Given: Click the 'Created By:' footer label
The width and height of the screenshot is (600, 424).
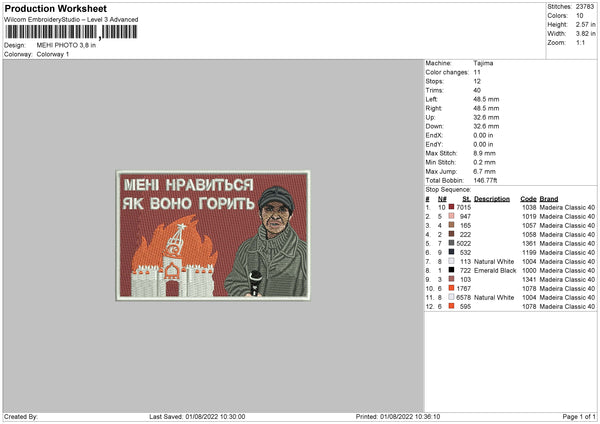Looking at the screenshot, I should 21,416.
